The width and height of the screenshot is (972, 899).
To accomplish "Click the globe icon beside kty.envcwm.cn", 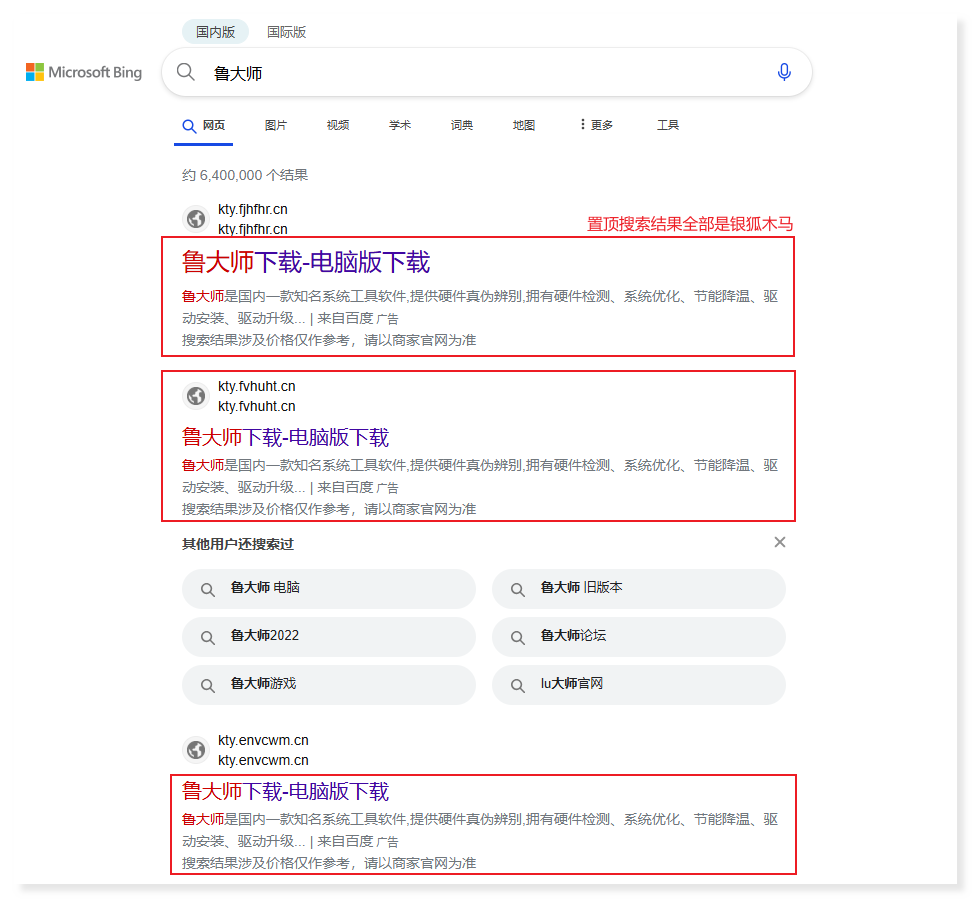I will pyautogui.click(x=197, y=749).
